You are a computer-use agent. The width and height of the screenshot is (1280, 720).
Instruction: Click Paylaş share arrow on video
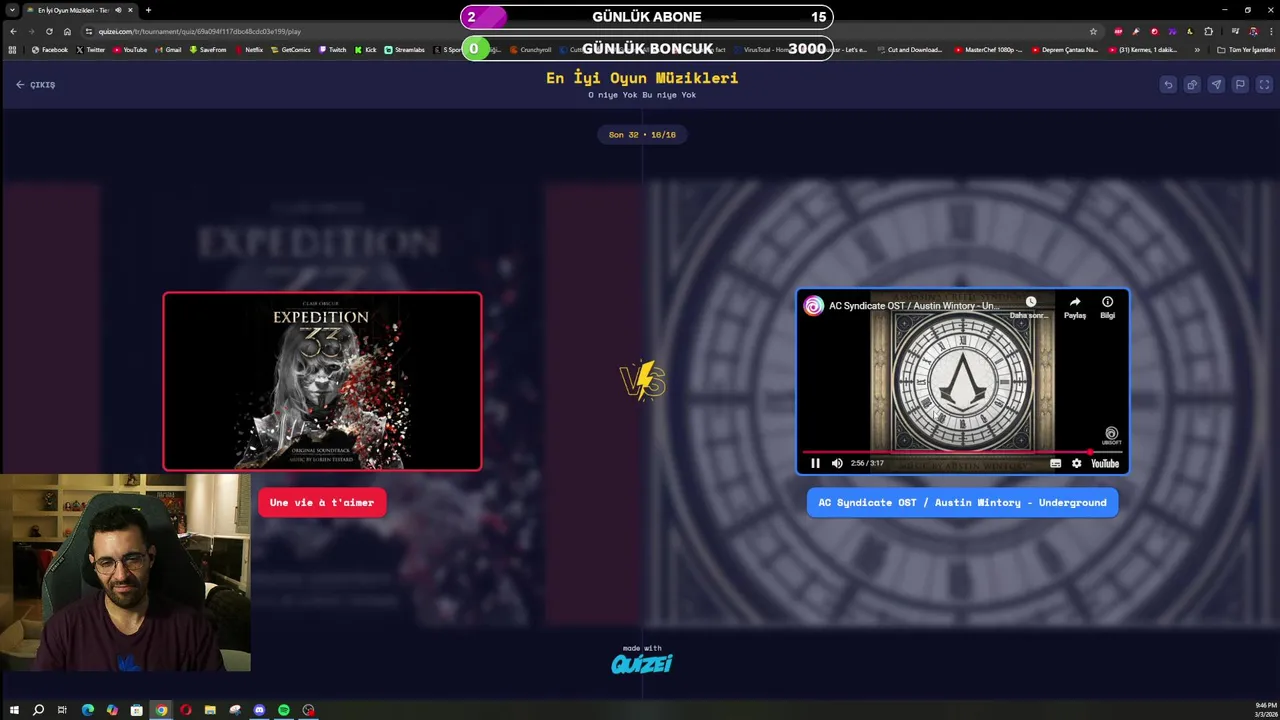[1075, 307]
